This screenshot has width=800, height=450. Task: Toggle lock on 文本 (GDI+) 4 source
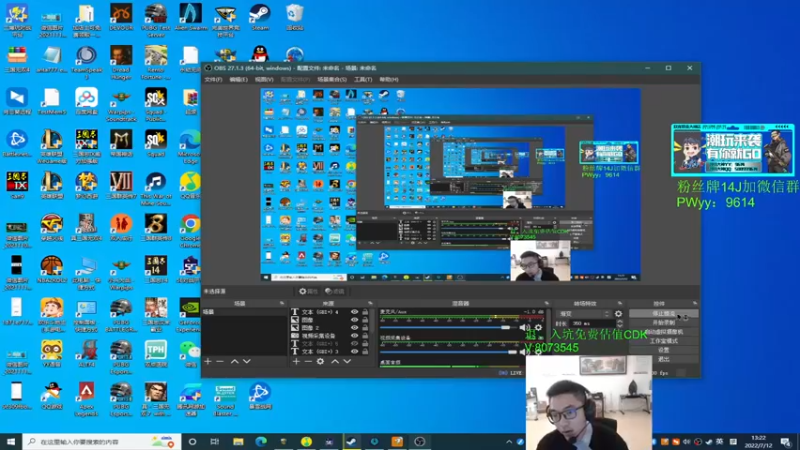[365, 312]
